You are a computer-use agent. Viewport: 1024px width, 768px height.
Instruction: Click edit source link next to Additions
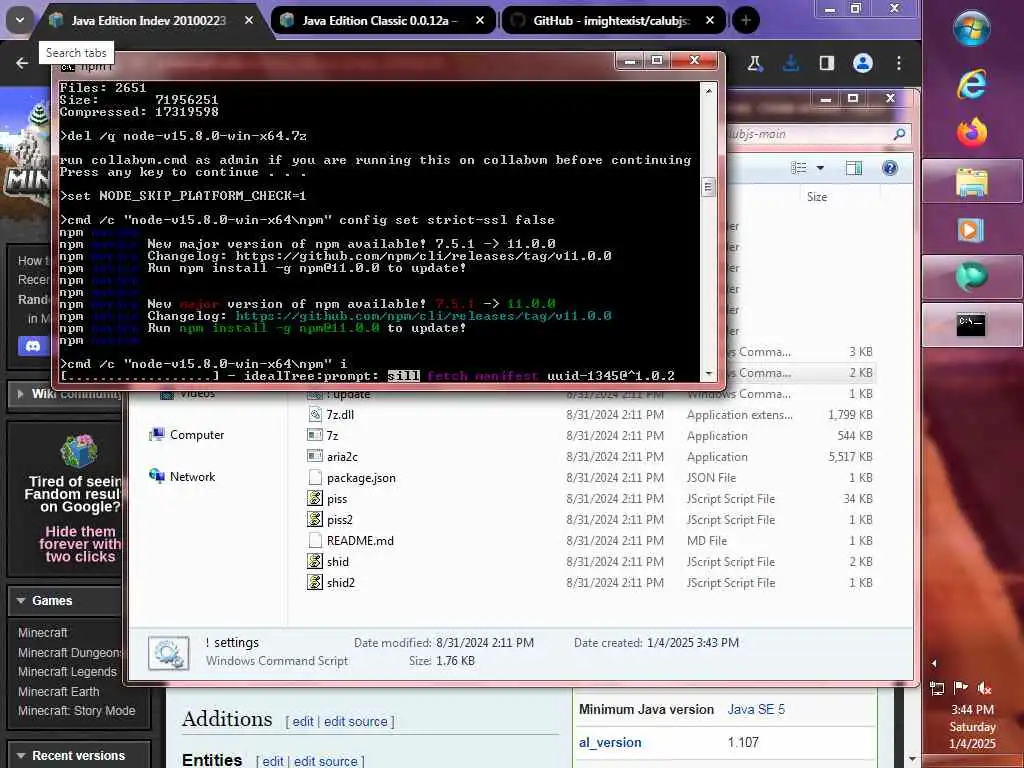(x=355, y=722)
